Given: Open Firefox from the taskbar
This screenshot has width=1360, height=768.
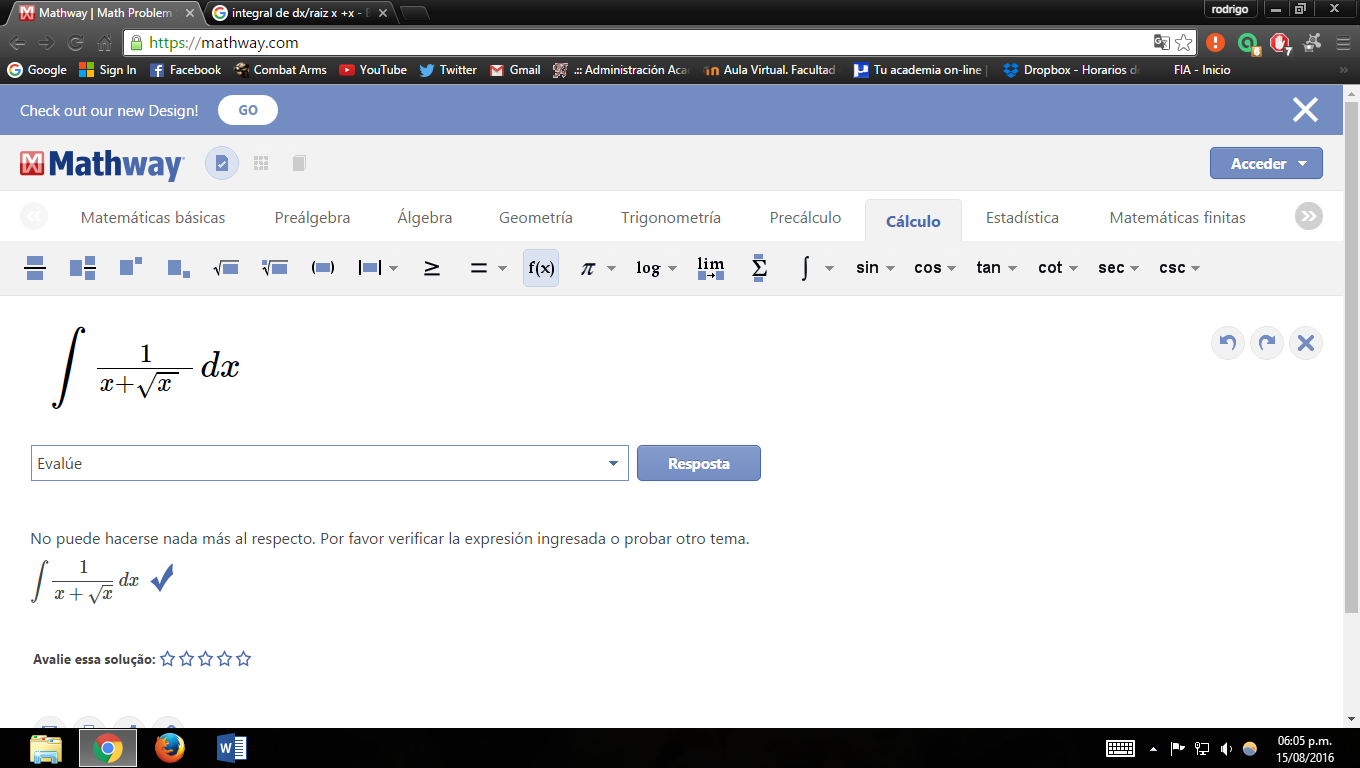Looking at the screenshot, I should click(x=170, y=747).
